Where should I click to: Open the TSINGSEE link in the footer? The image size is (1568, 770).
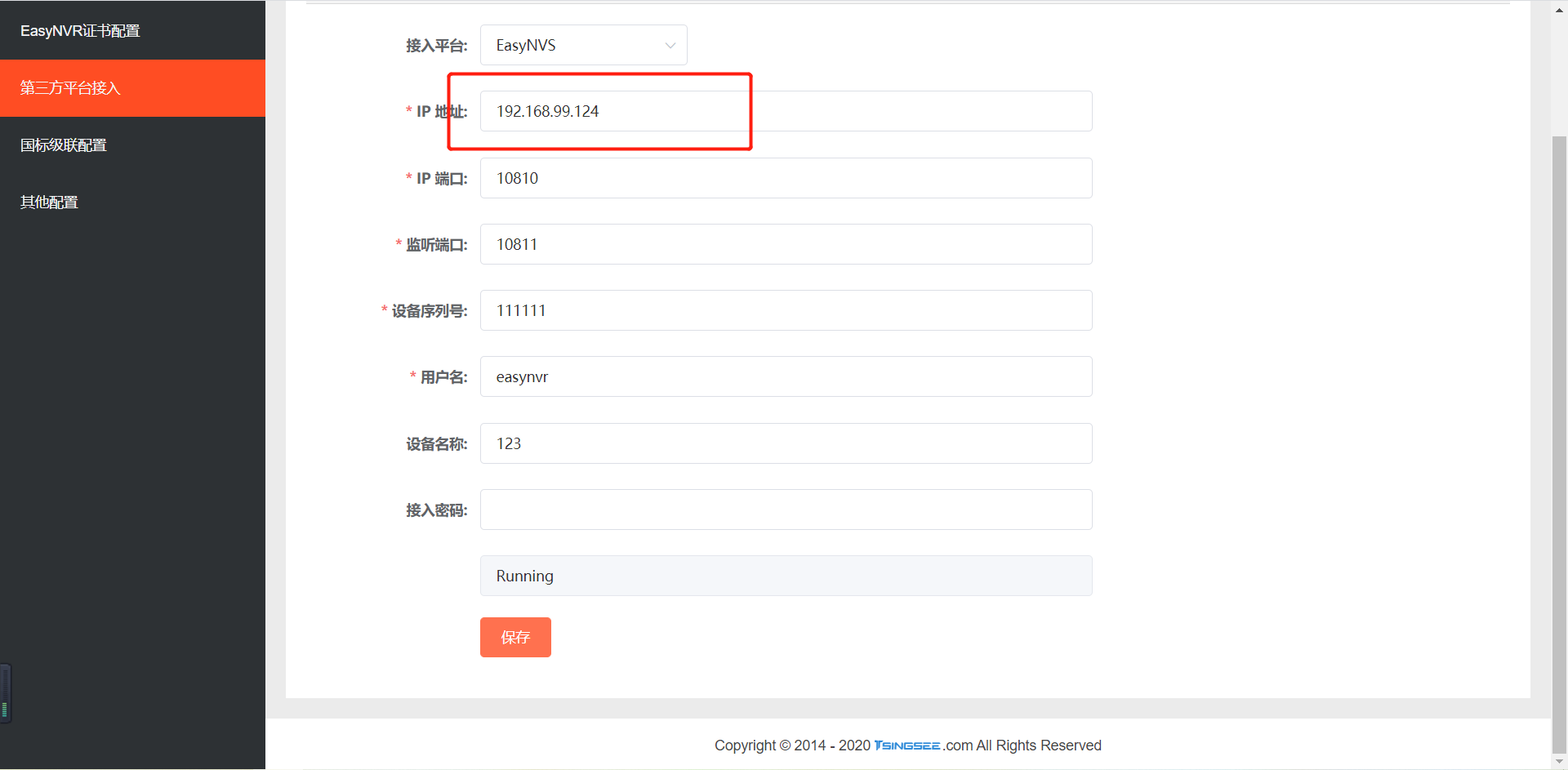coord(906,746)
